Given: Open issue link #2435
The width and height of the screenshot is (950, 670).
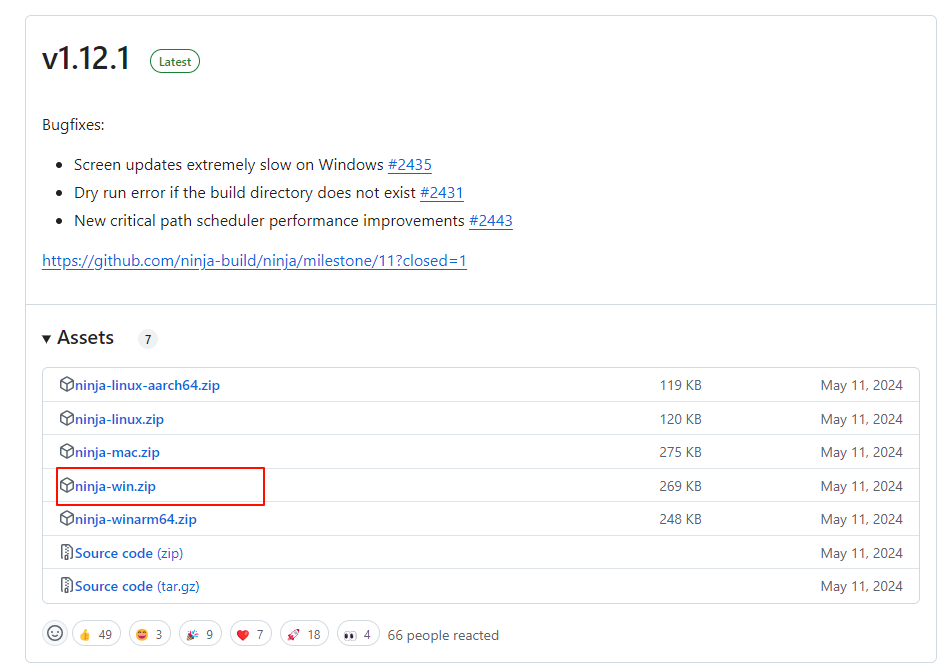Looking at the screenshot, I should pos(409,165).
